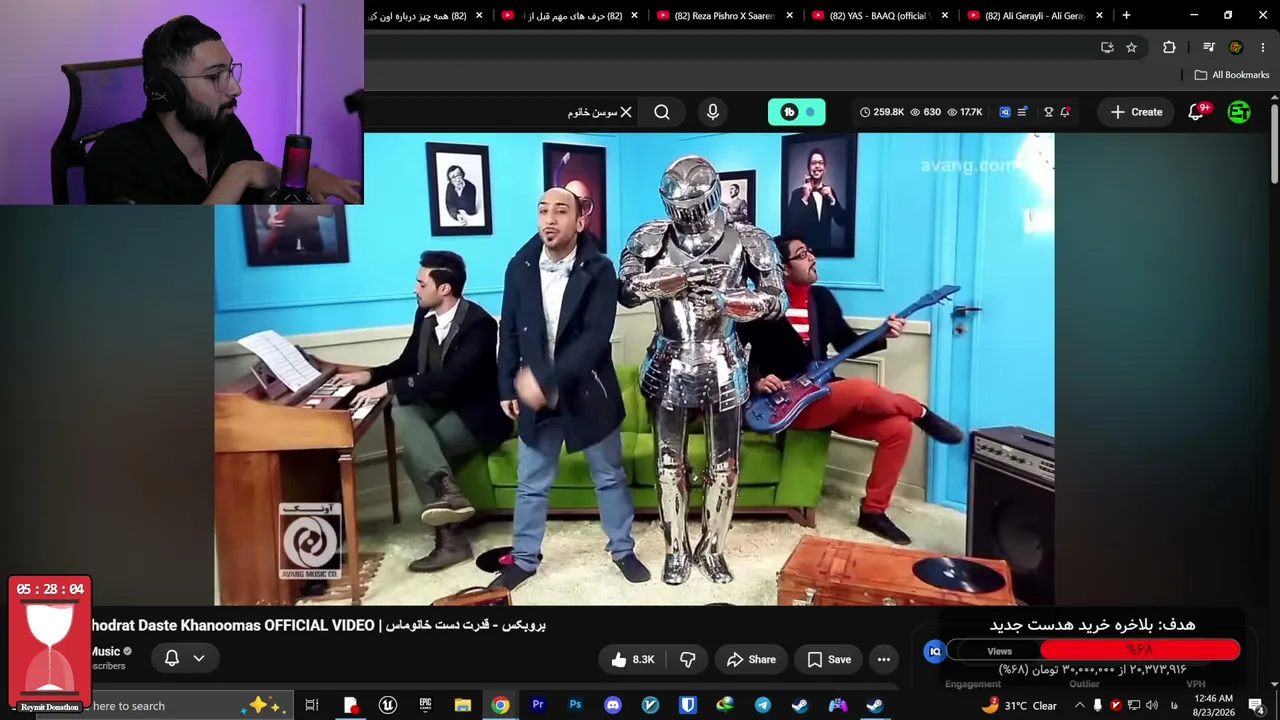1280x720 pixels.
Task: Open the clock showing 12:46 AM
Action: tap(1213, 706)
